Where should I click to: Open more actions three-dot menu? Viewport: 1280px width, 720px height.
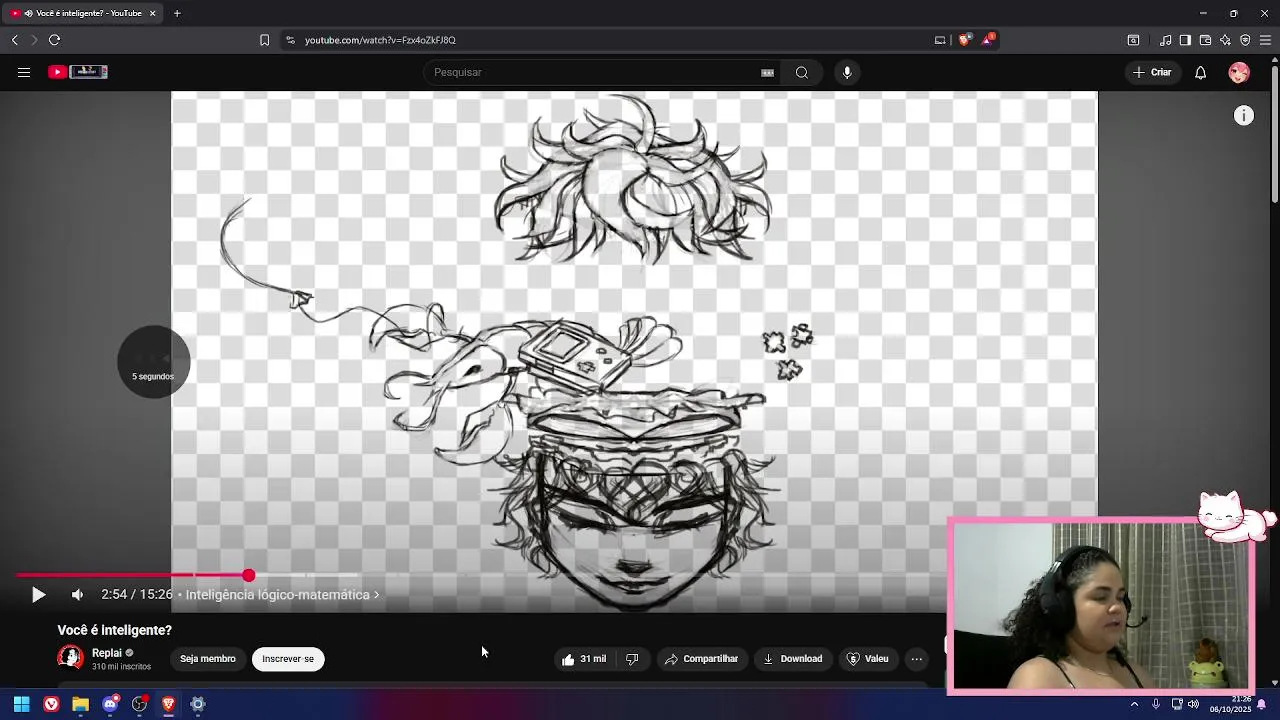pos(917,659)
